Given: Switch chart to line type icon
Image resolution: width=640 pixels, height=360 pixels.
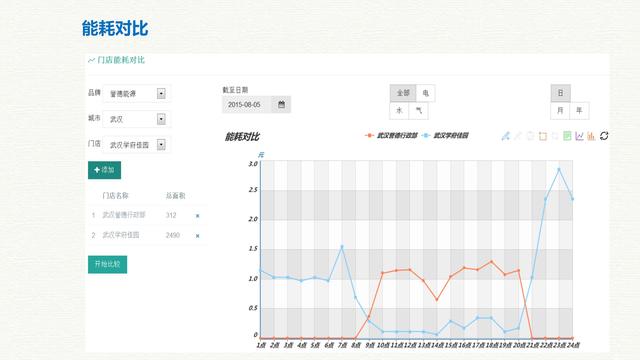Looking at the screenshot, I should [x=579, y=136].
